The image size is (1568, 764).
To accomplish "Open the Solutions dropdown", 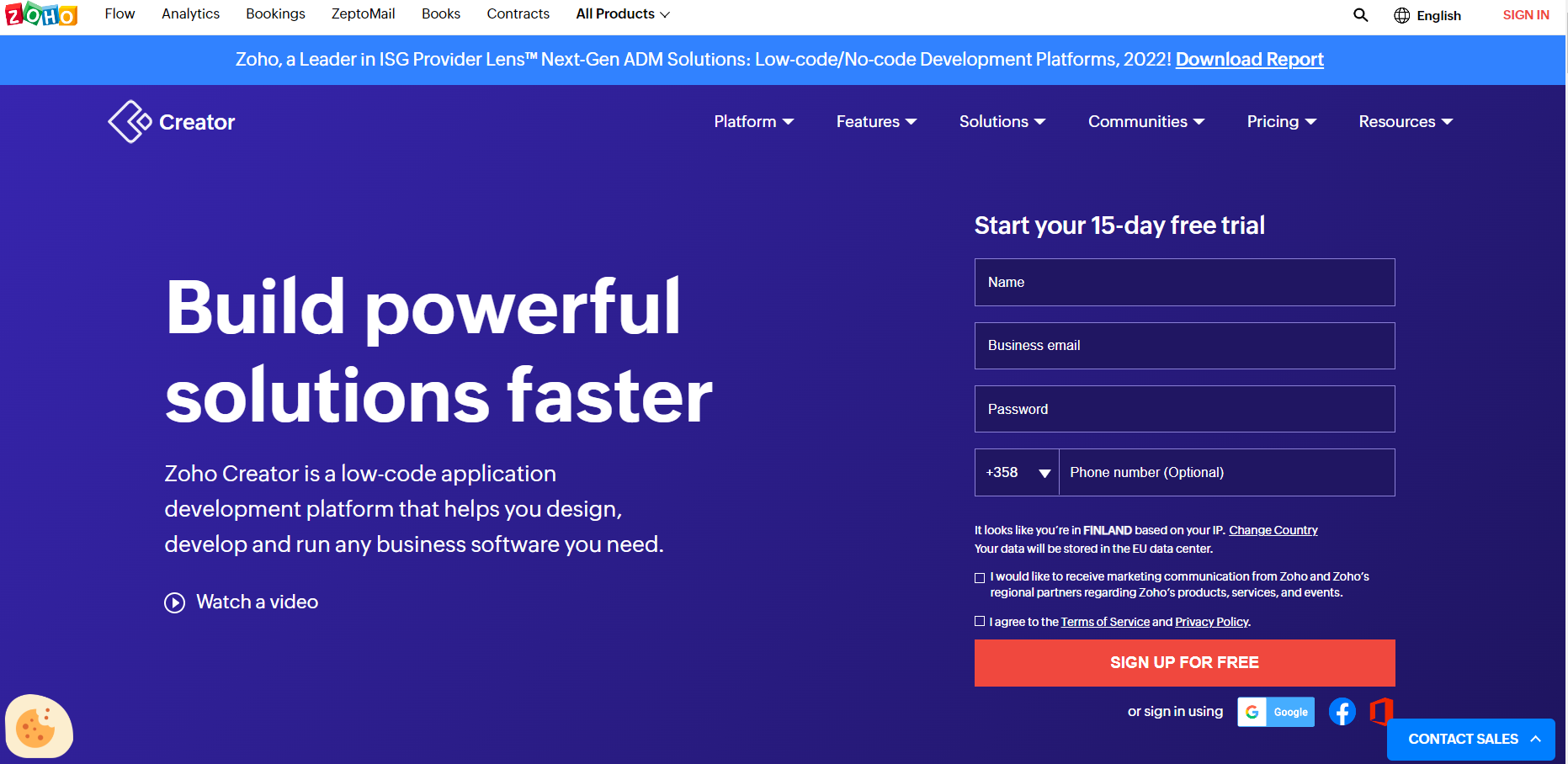I will point(1002,122).
